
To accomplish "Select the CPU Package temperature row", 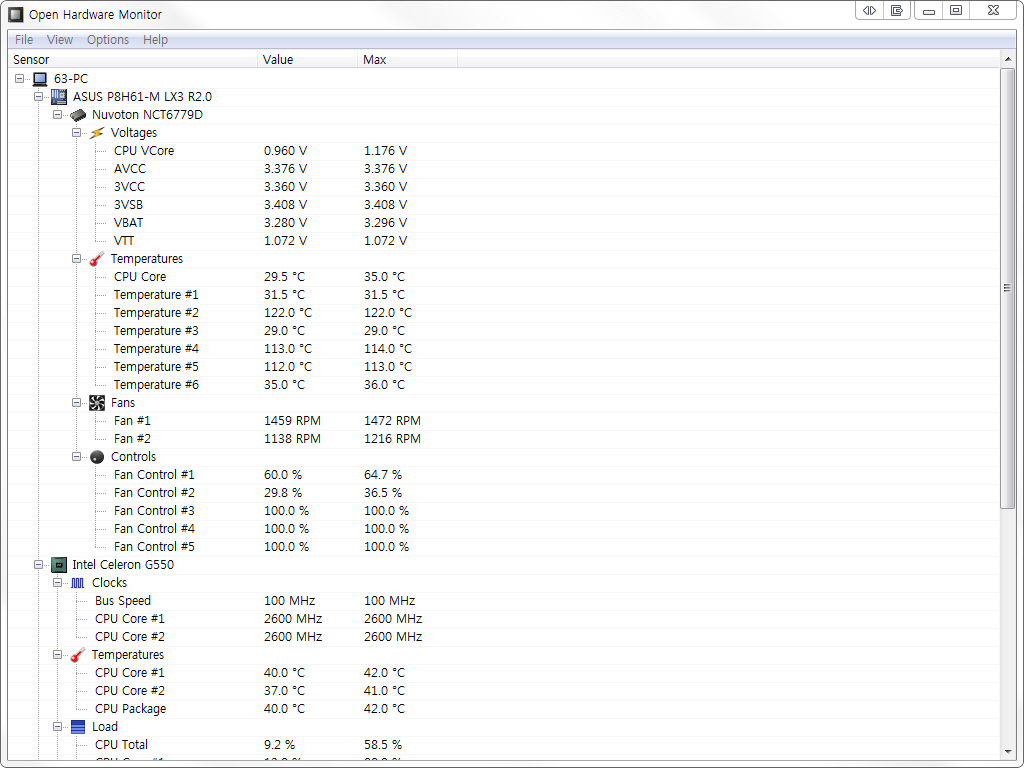I will tap(504, 709).
